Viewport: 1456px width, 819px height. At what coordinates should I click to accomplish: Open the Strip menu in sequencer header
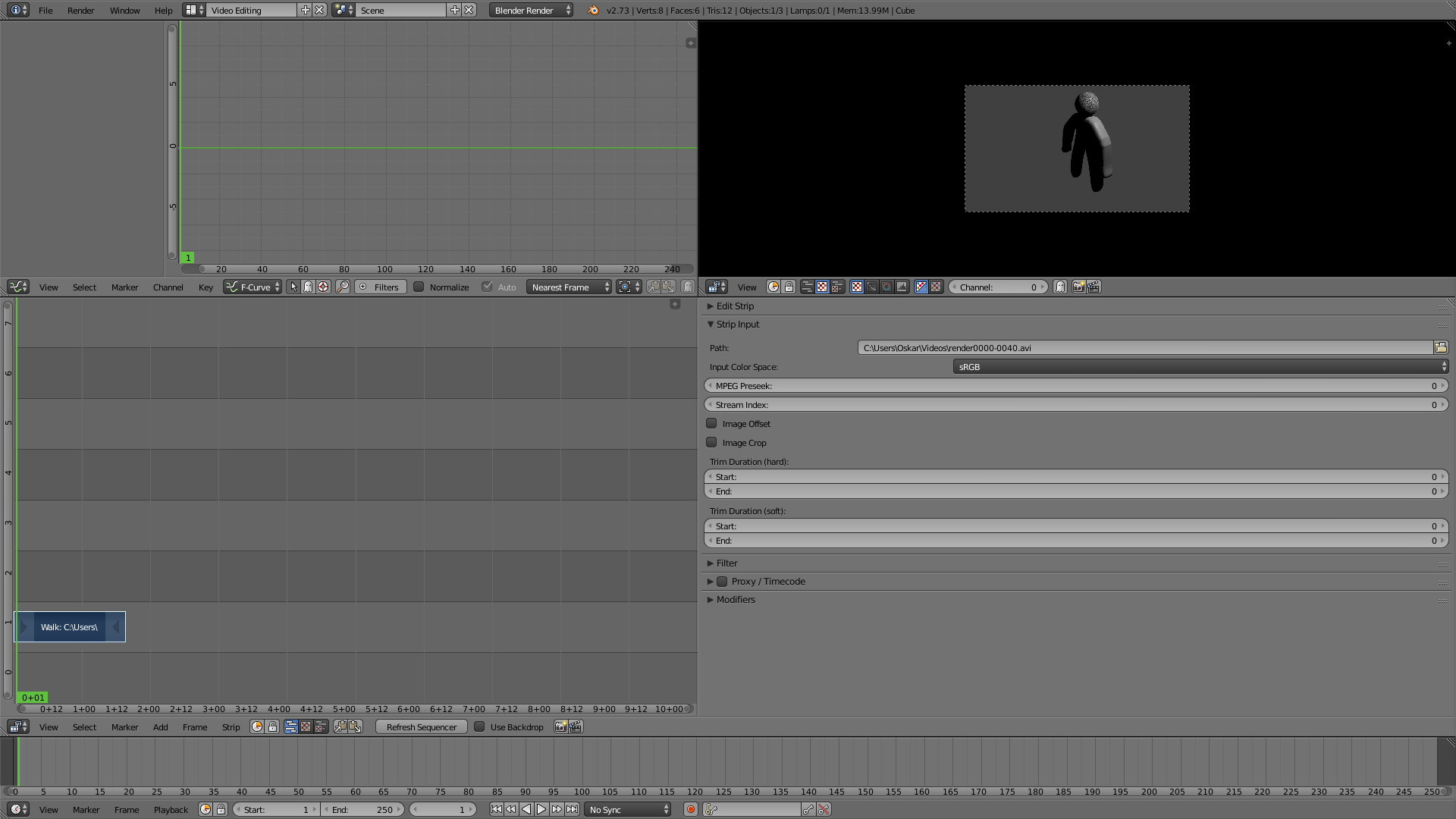point(231,726)
